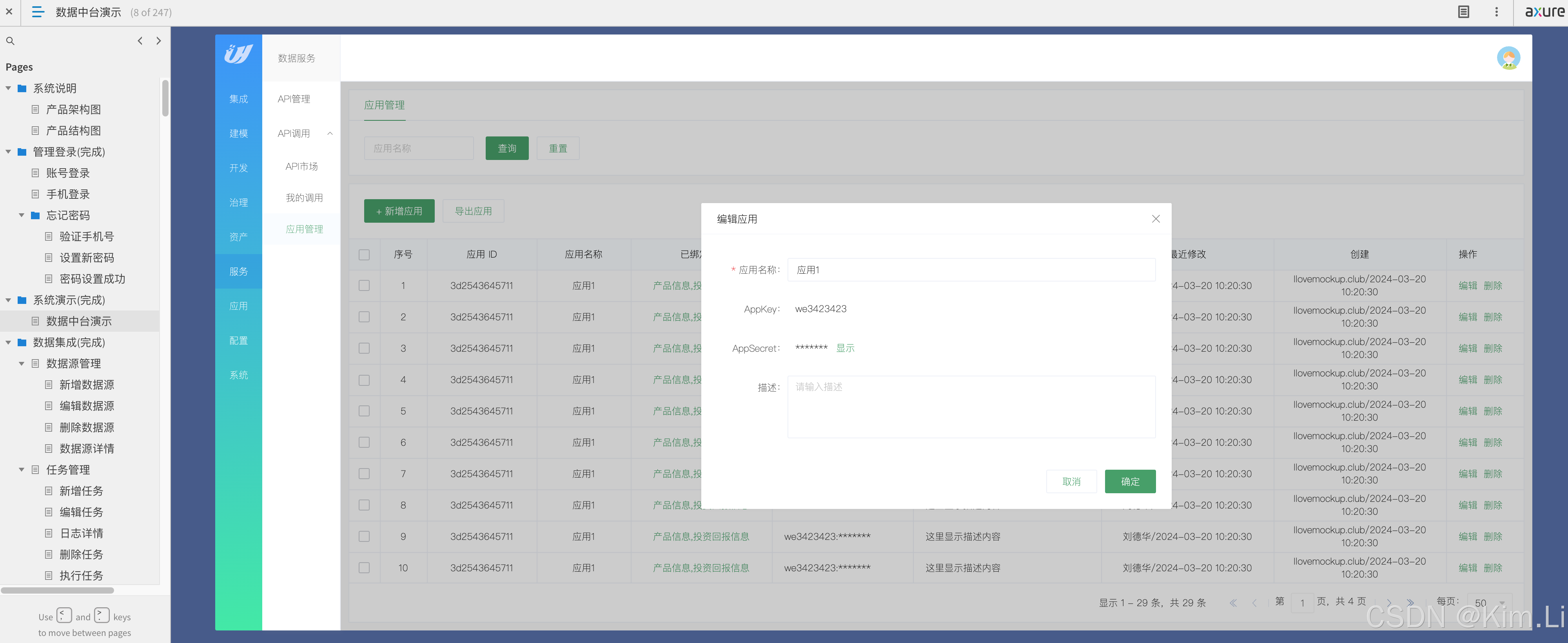Open the page notes document icon
Screen dimensions: 1568x643
pyautogui.click(x=1464, y=12)
